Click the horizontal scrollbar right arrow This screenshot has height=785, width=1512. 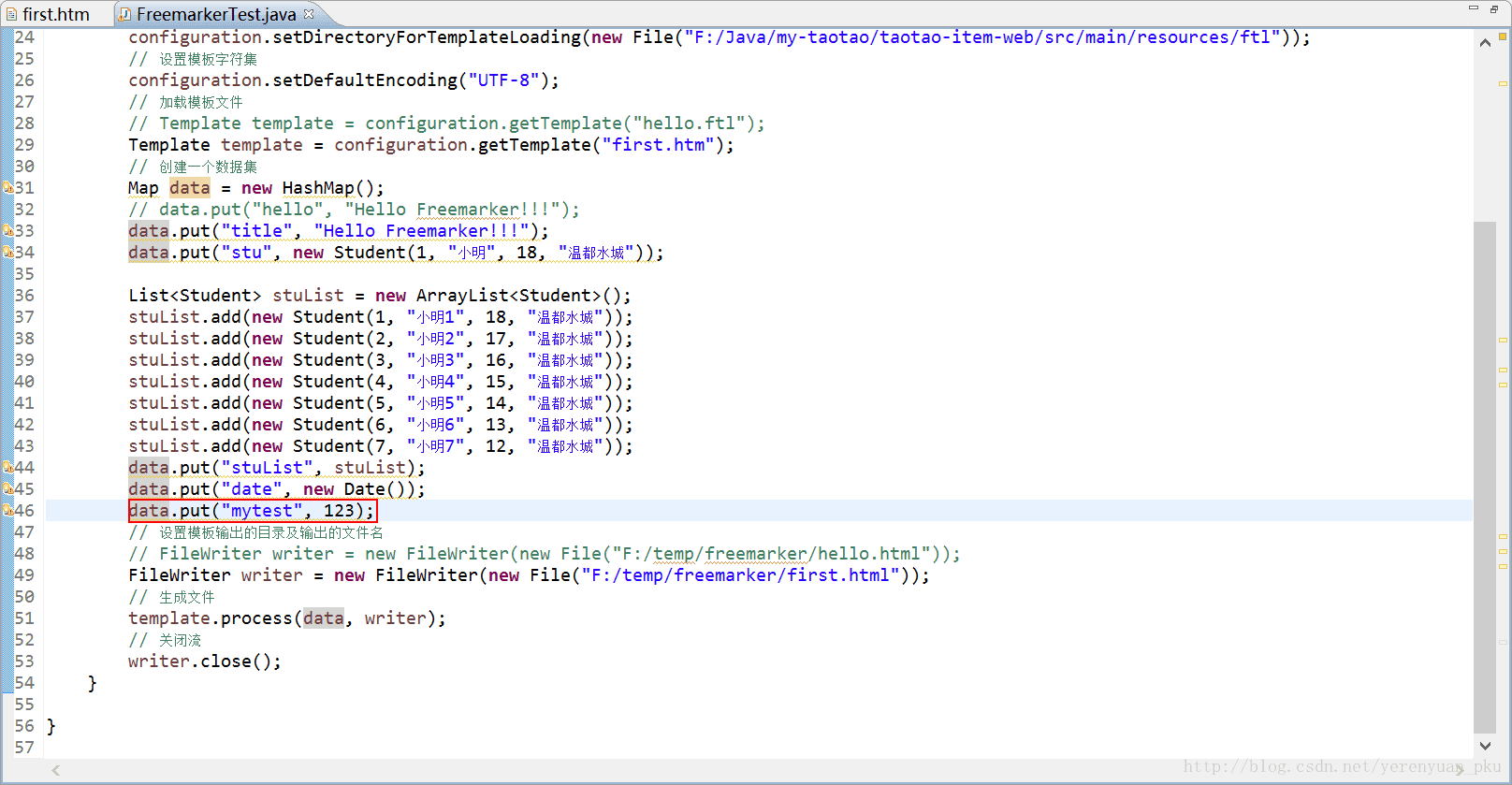1460,770
